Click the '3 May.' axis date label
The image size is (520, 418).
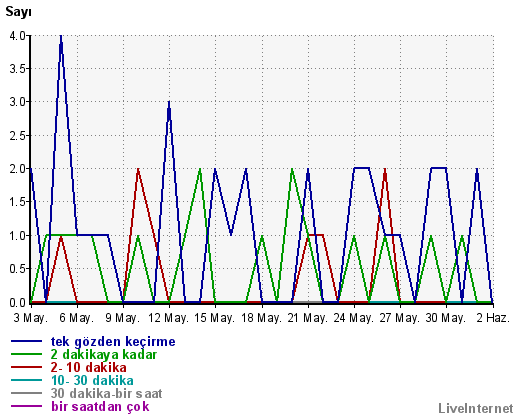pos(31,318)
